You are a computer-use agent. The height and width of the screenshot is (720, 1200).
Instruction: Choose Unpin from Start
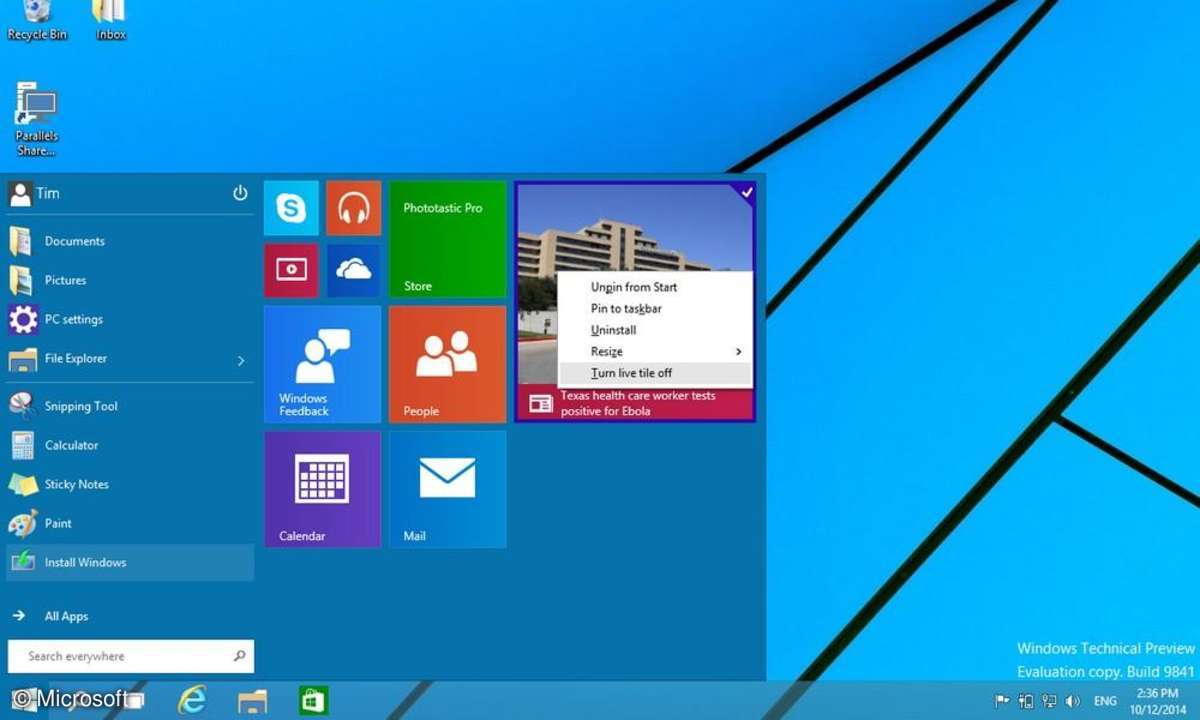point(654,287)
